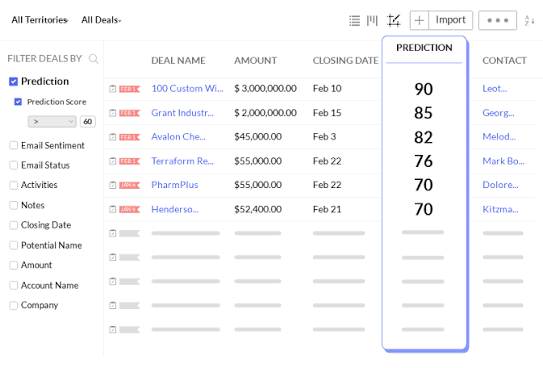The width and height of the screenshot is (543, 368).
Task: Open the Grant Industr... deal
Action: tap(182, 113)
